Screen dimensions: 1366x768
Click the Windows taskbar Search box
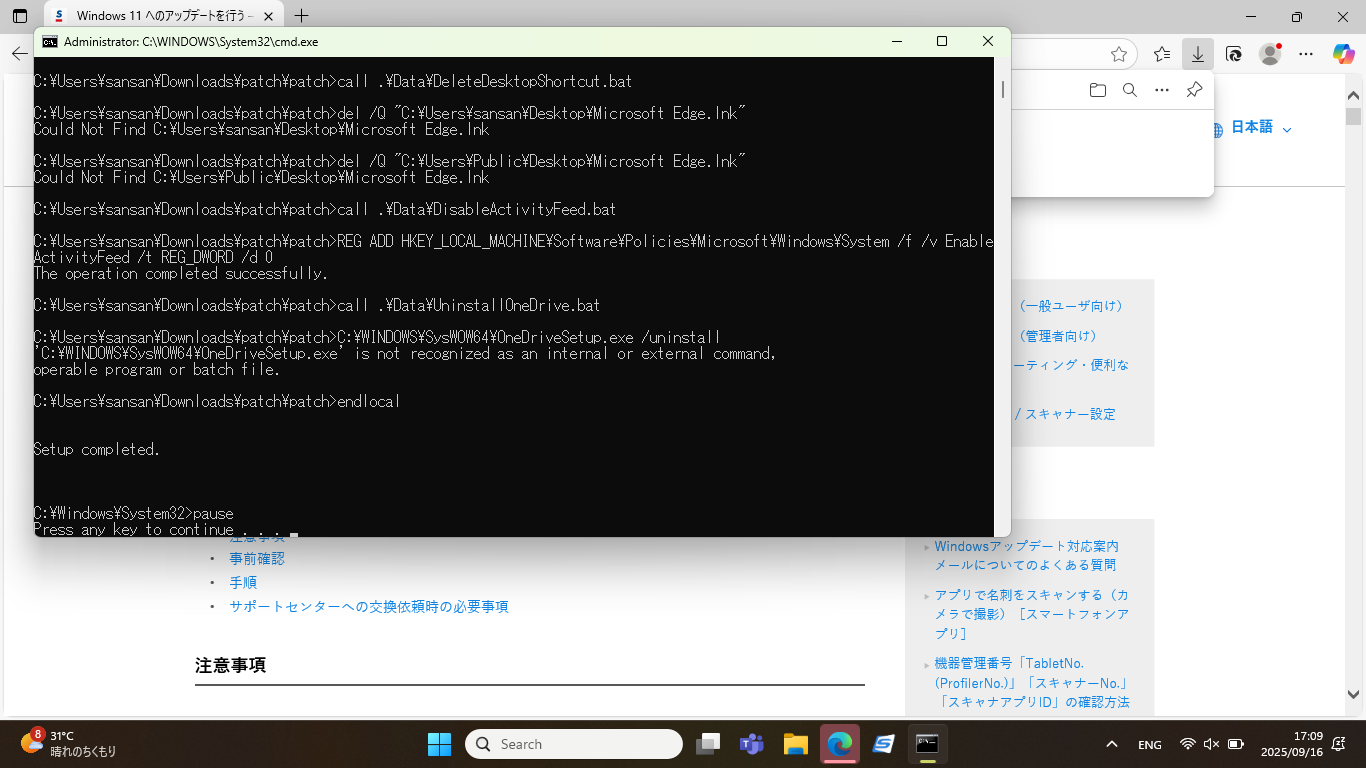coord(574,744)
